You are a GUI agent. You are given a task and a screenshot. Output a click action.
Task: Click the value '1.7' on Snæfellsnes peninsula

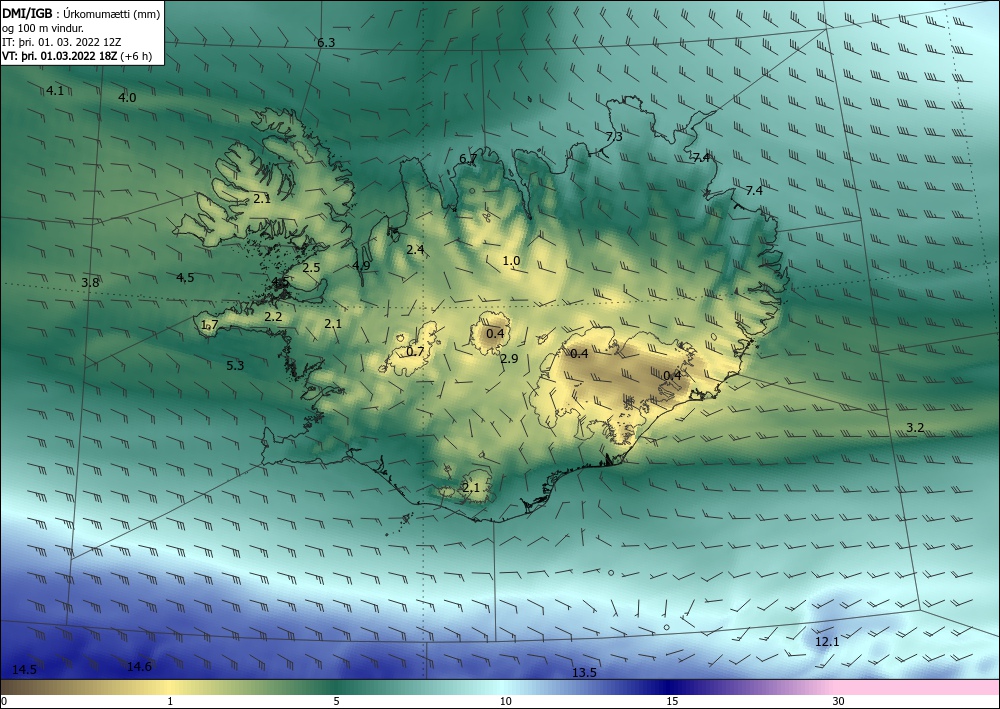click(210, 325)
